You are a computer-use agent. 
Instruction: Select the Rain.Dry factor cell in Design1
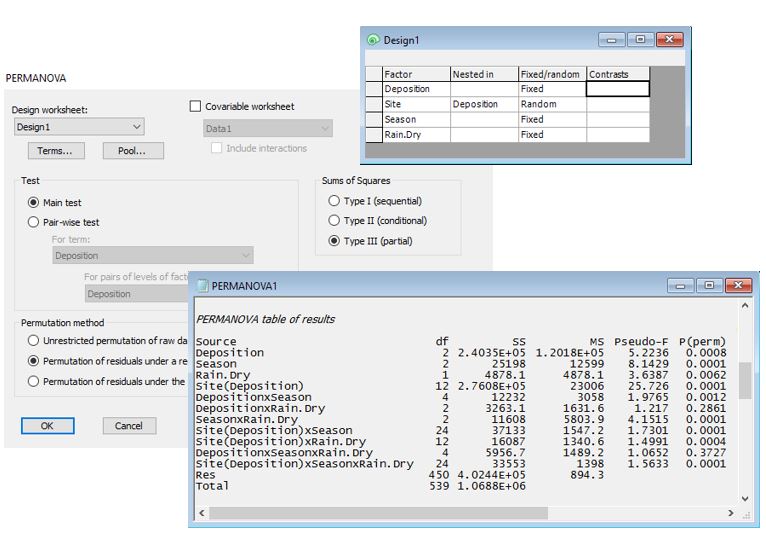coord(416,134)
